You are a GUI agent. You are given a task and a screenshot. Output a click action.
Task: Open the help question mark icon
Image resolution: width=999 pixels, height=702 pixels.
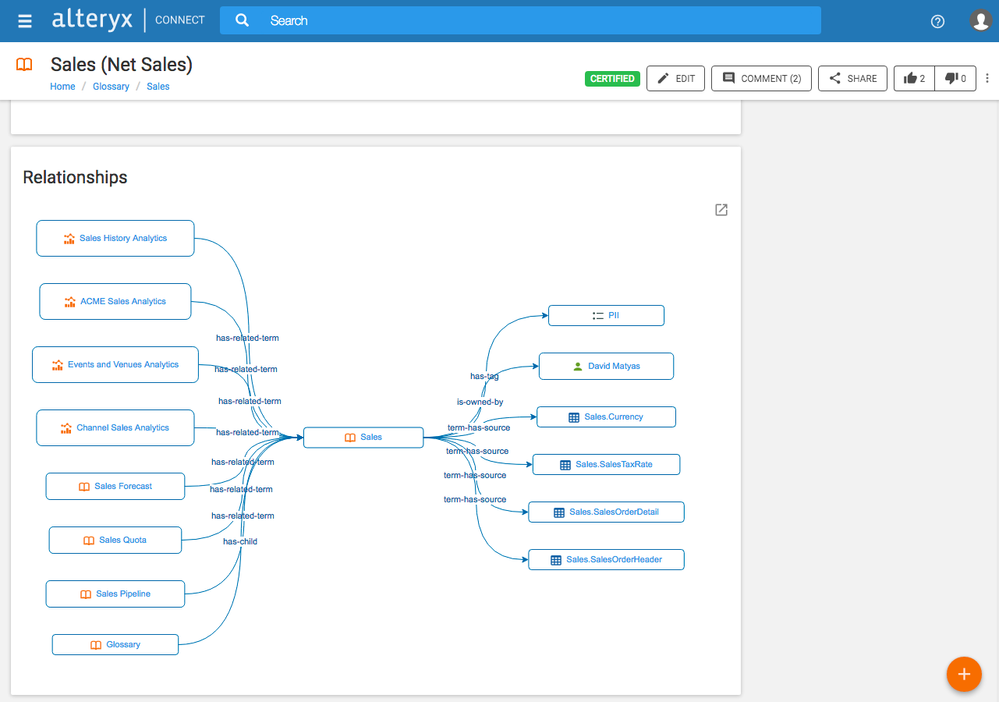click(x=937, y=22)
